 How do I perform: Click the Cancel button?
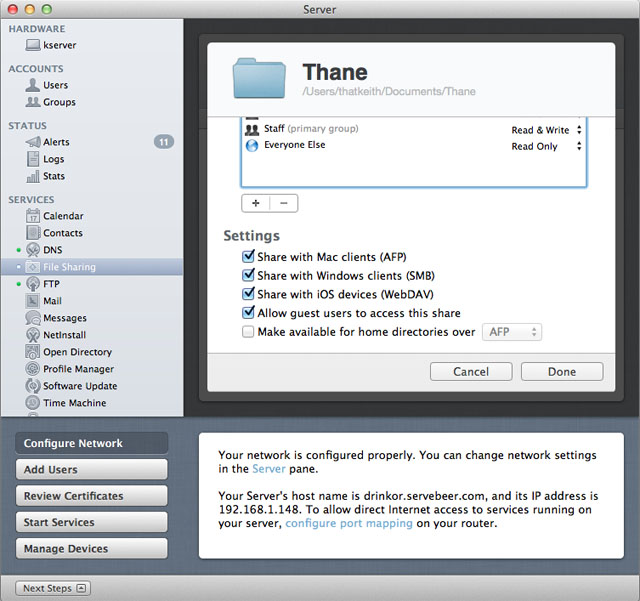(471, 372)
